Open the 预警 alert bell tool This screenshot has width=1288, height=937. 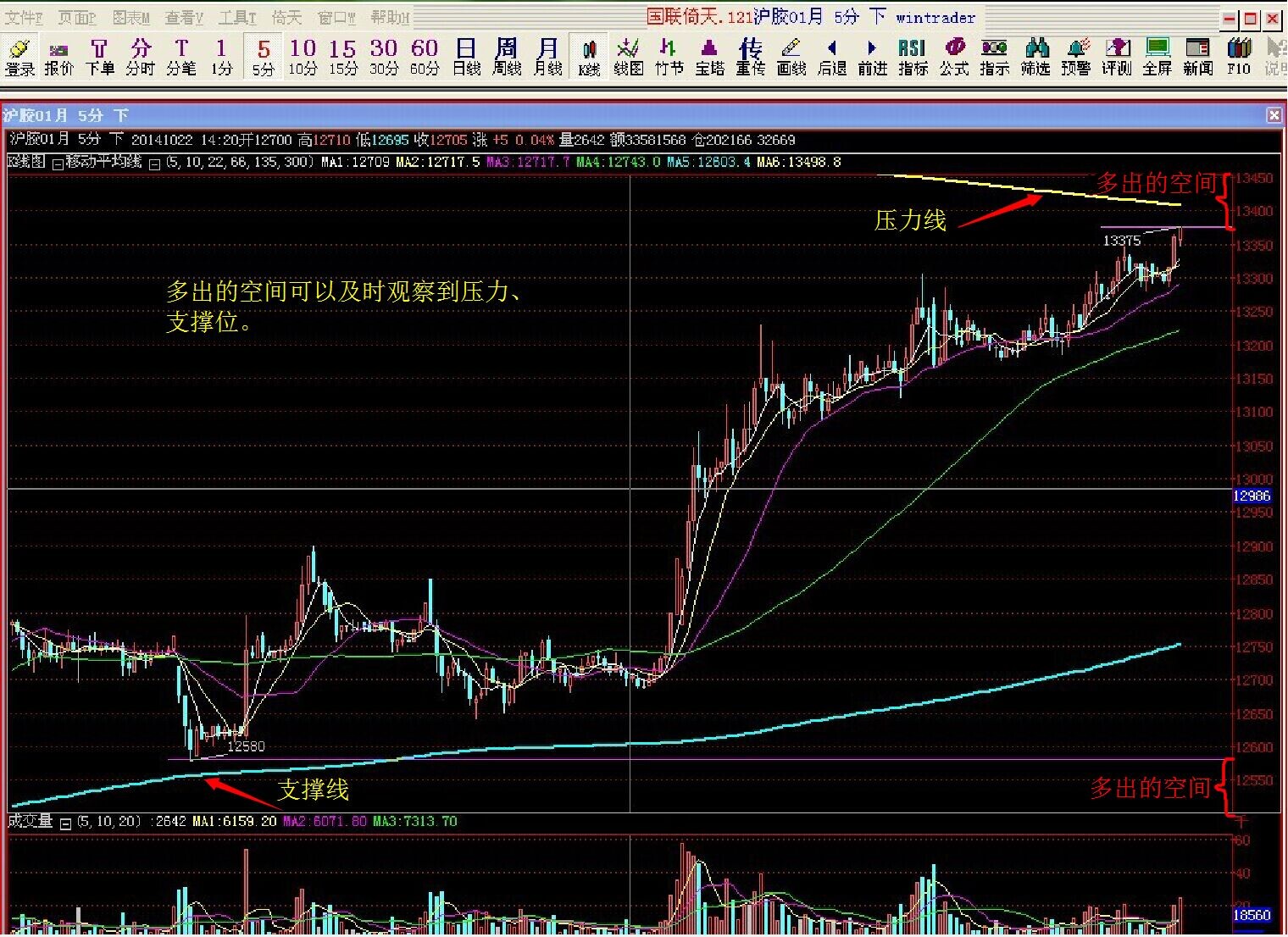[1075, 57]
